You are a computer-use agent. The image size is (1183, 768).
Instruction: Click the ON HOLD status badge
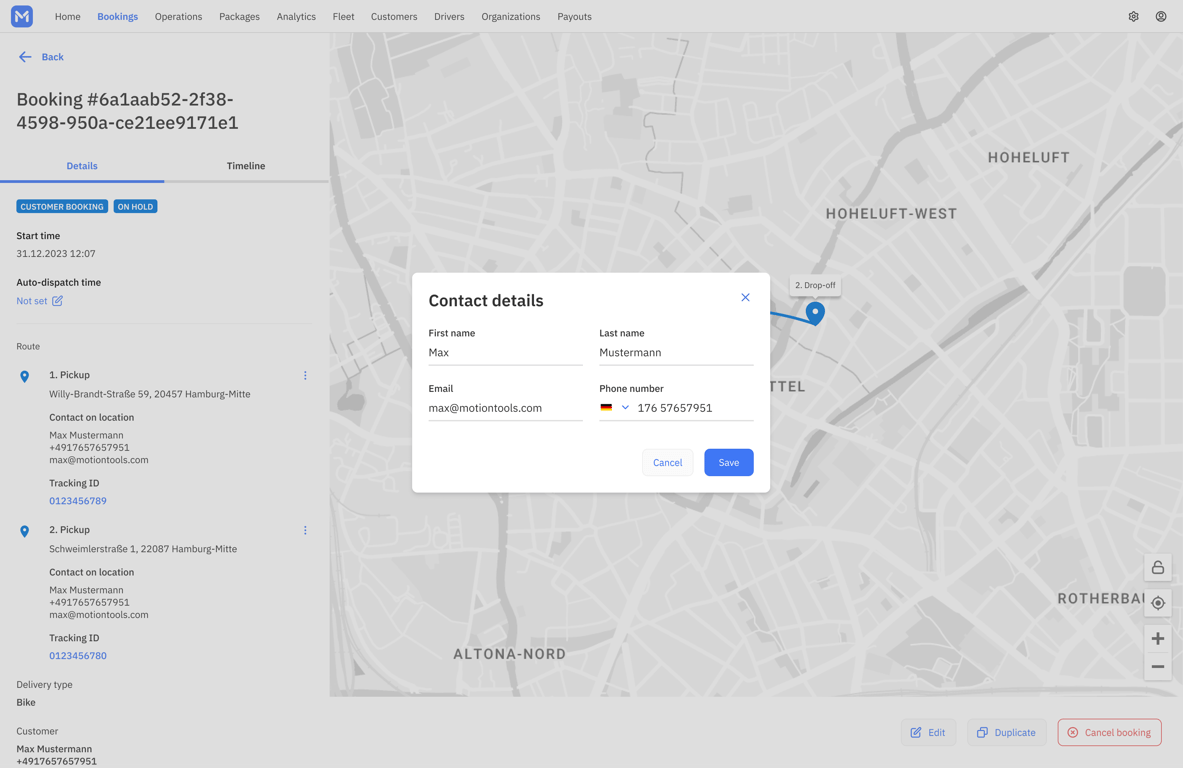pos(135,207)
